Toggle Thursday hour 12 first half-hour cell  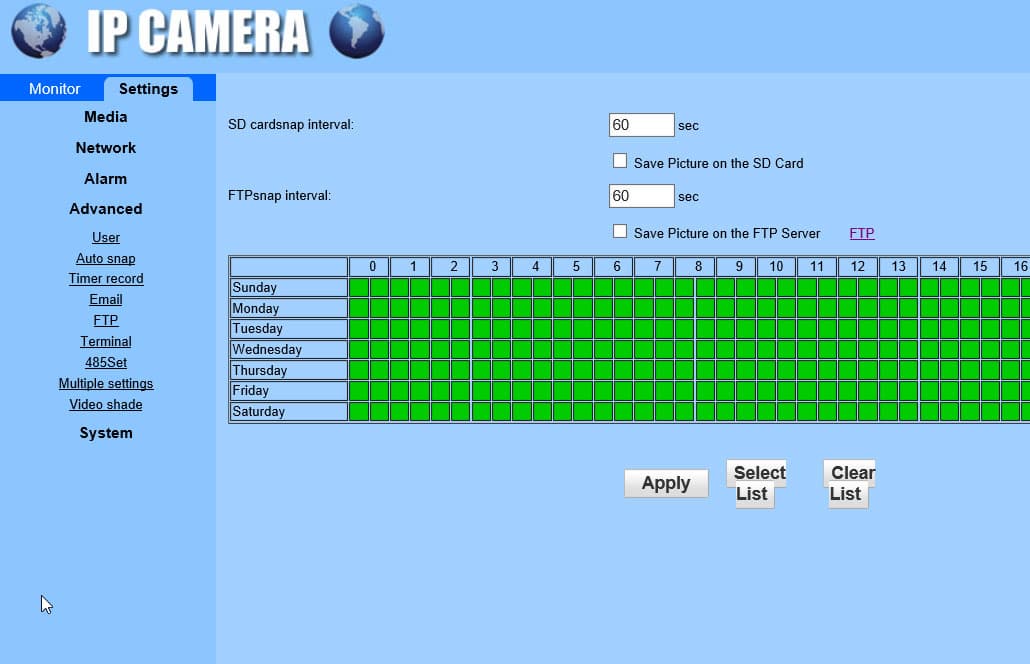848,370
